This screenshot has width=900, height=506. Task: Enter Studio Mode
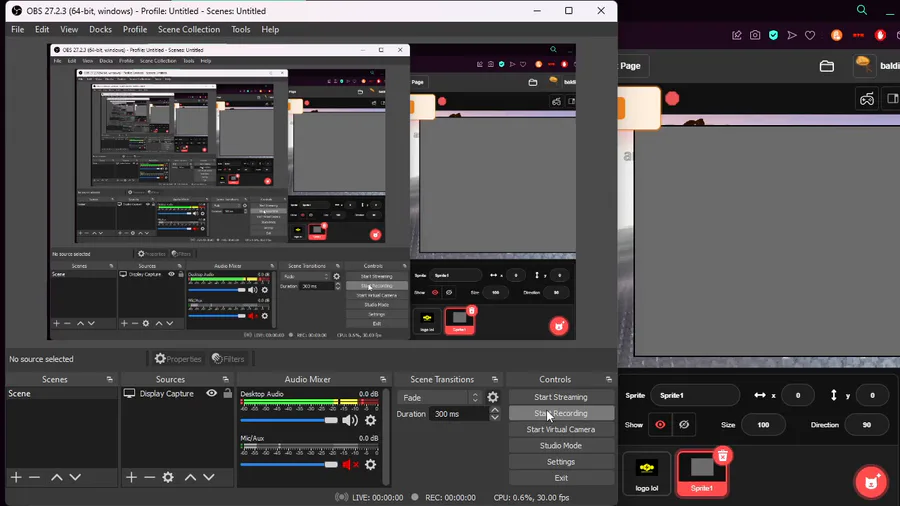(x=561, y=445)
